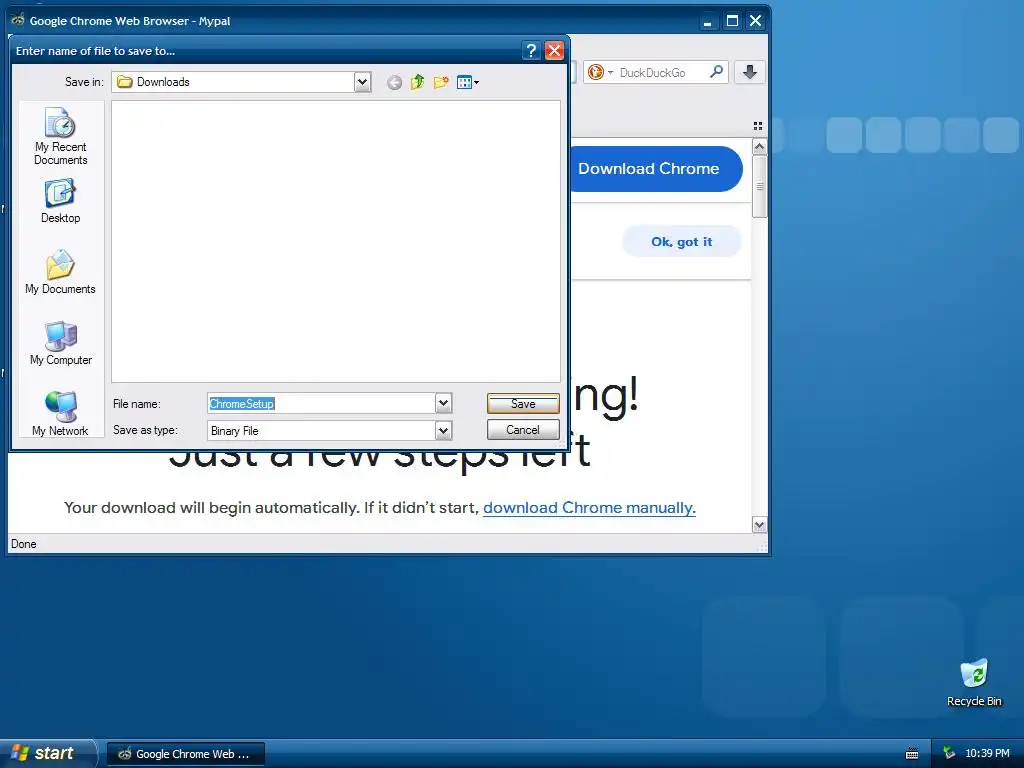Expand the File name history dropdown
The height and width of the screenshot is (768, 1024).
(443, 404)
